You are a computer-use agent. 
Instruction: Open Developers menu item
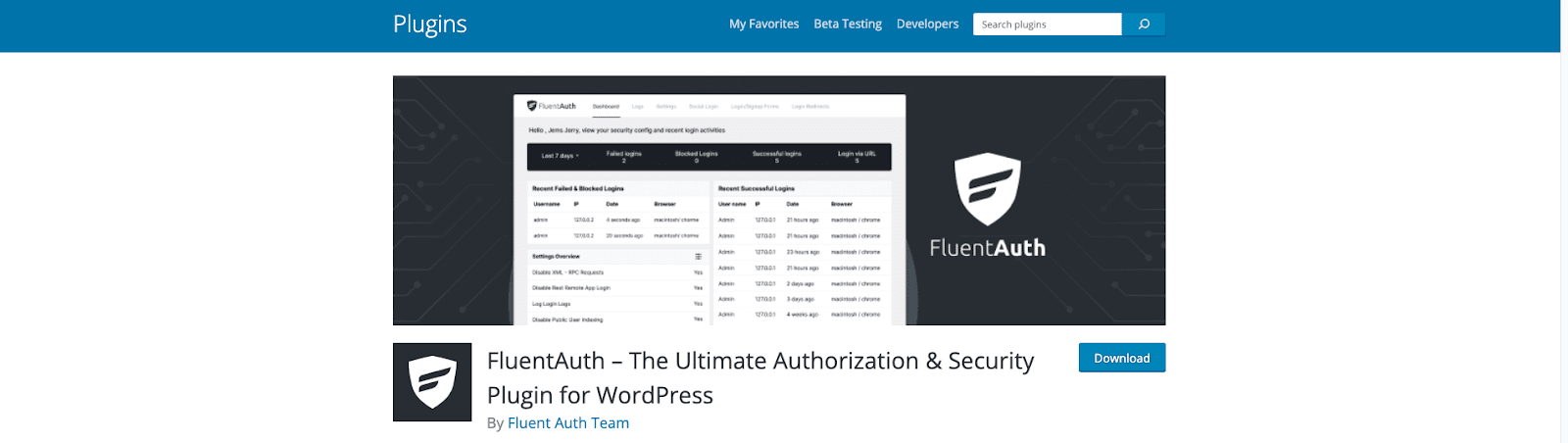927,25
